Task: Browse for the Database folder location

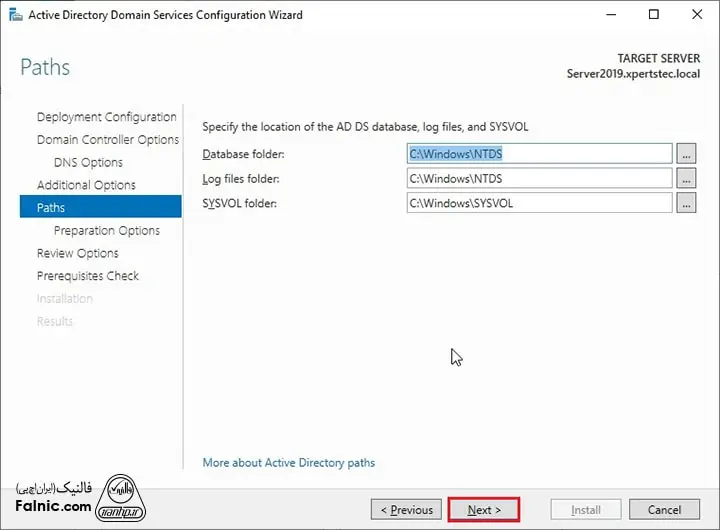Action: [686, 154]
